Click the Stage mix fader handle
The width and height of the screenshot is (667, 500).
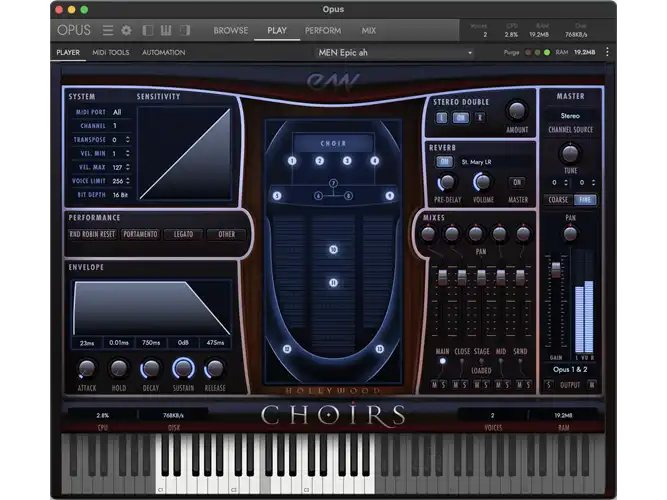click(x=481, y=277)
